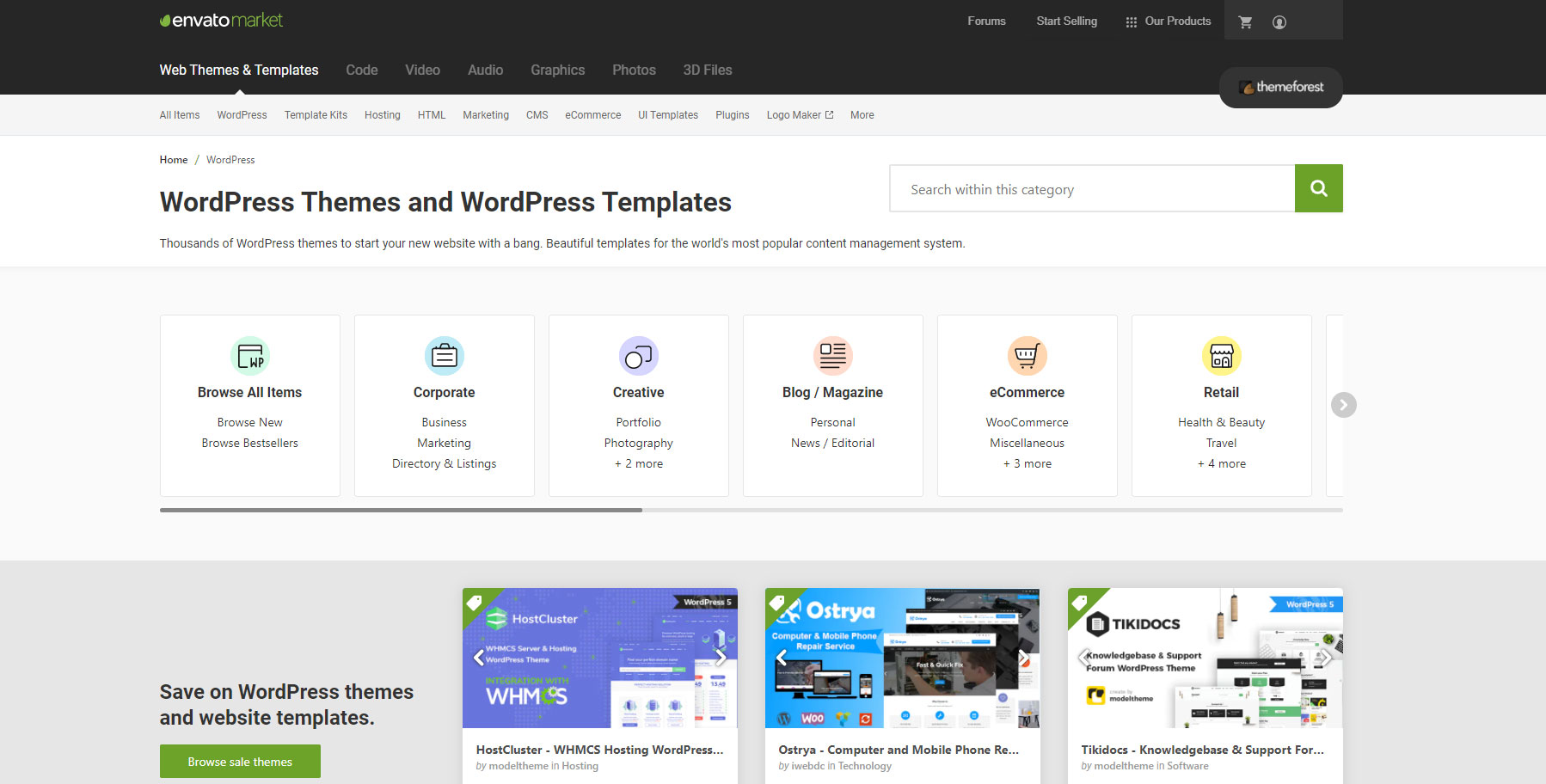1546x784 pixels.
Task: Switch to the Graphics tab
Action: click(x=557, y=70)
